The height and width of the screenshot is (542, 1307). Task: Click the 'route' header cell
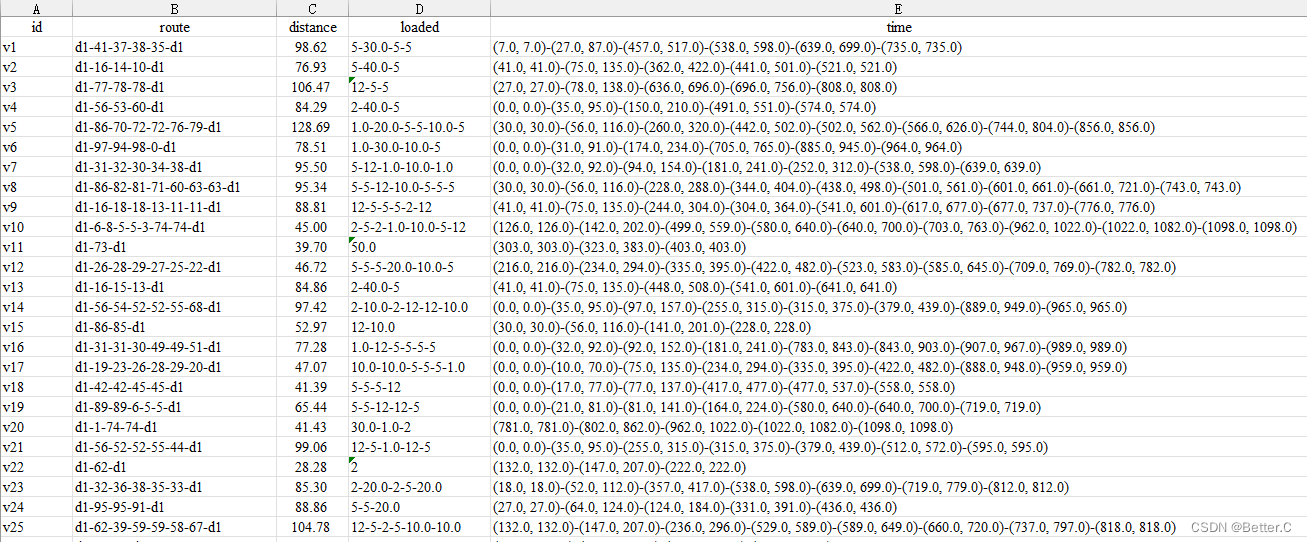(174, 27)
